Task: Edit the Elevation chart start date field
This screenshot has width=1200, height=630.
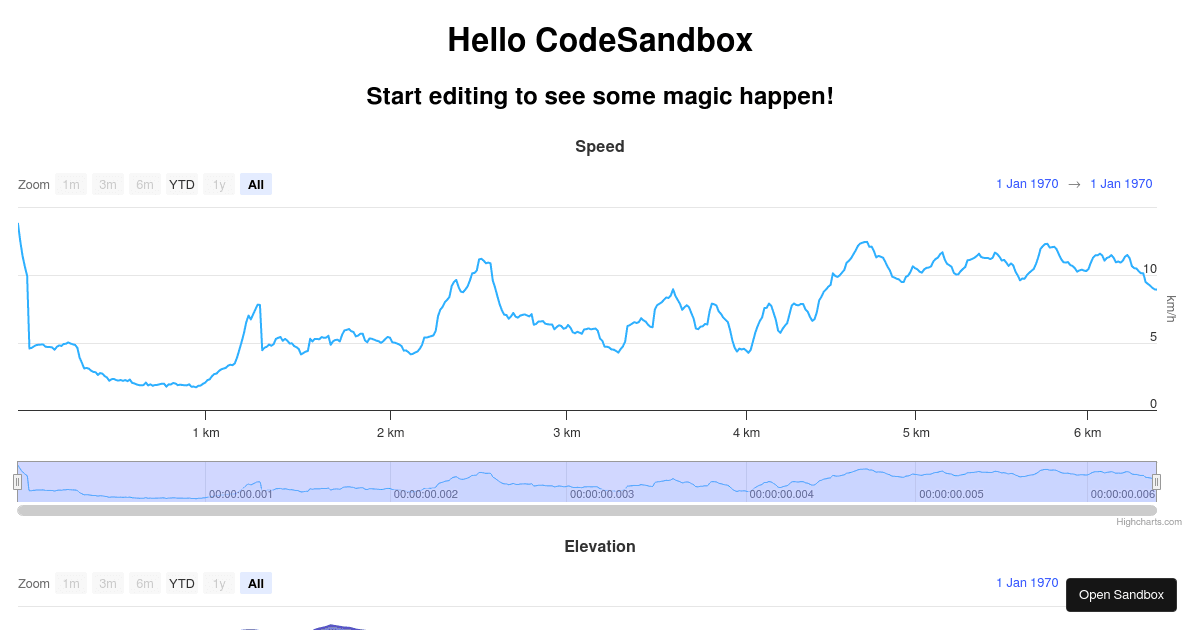Action: pyautogui.click(x=1027, y=583)
